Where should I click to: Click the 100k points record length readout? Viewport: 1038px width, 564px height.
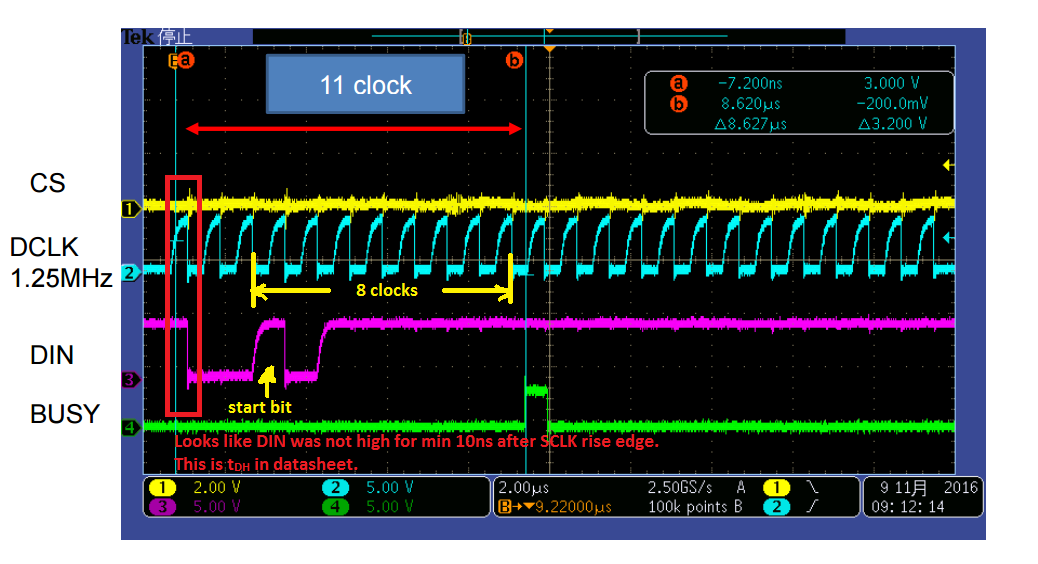687,507
